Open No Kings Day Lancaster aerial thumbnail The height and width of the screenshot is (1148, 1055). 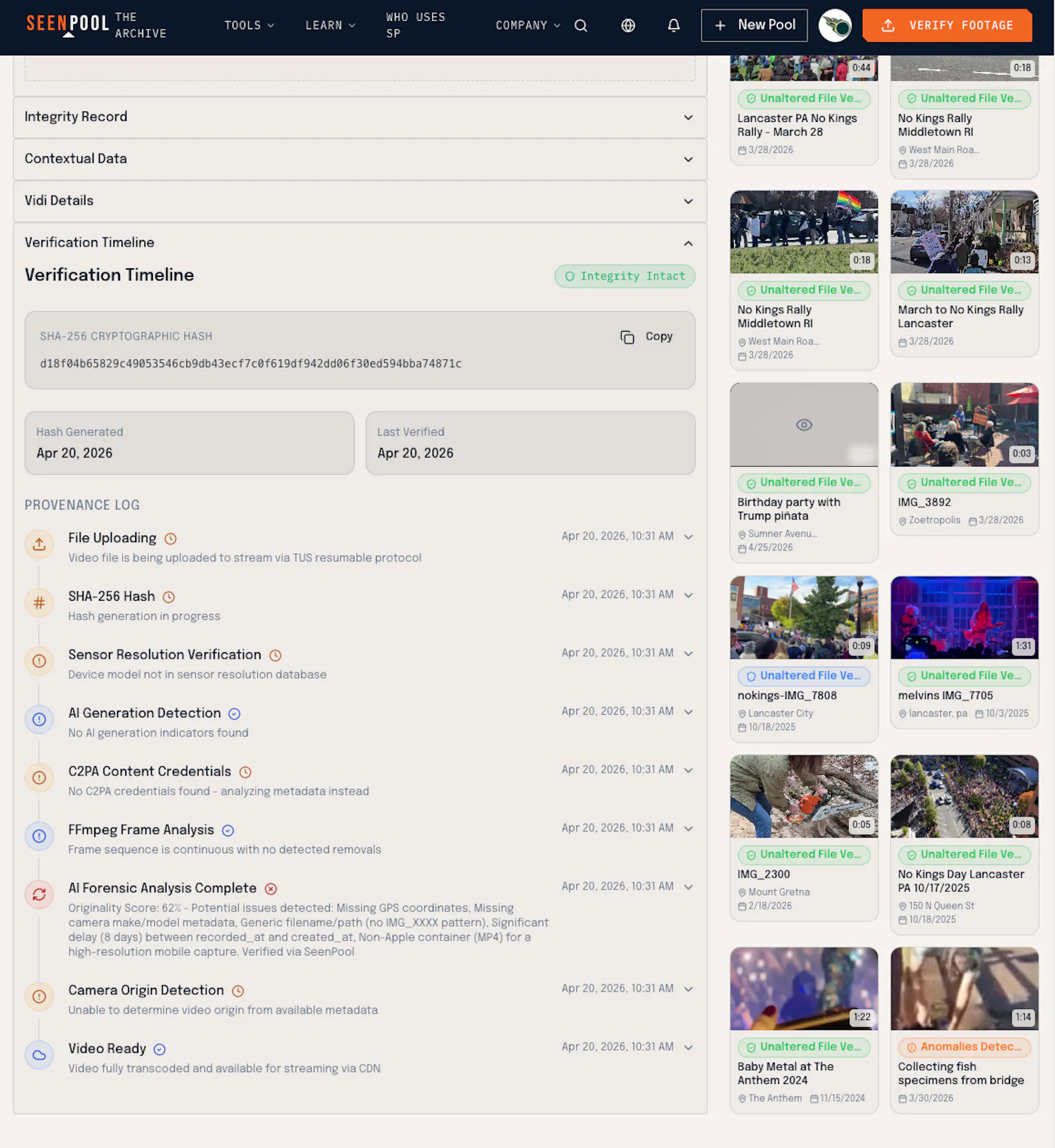(964, 797)
